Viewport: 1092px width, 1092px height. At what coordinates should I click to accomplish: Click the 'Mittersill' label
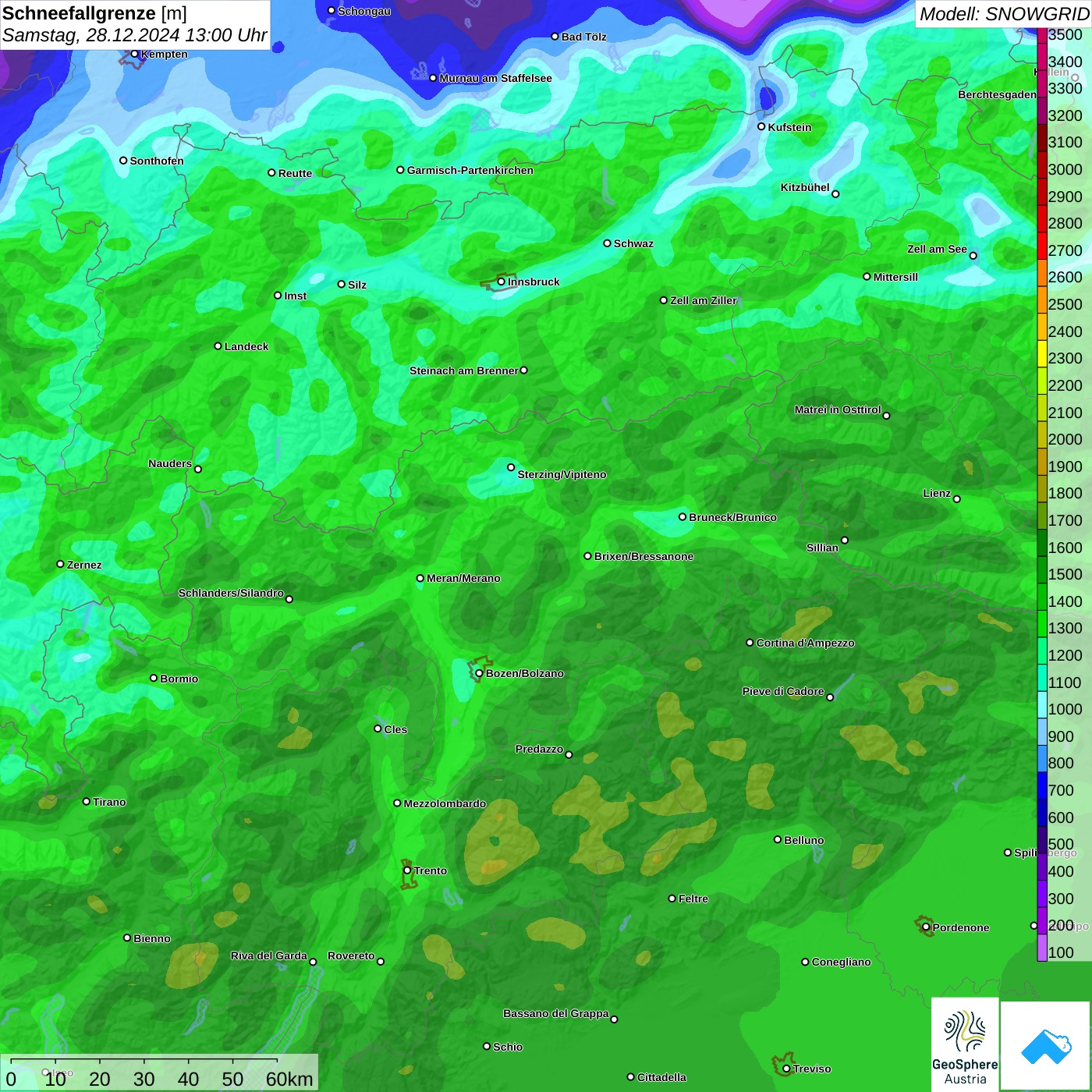(x=895, y=277)
